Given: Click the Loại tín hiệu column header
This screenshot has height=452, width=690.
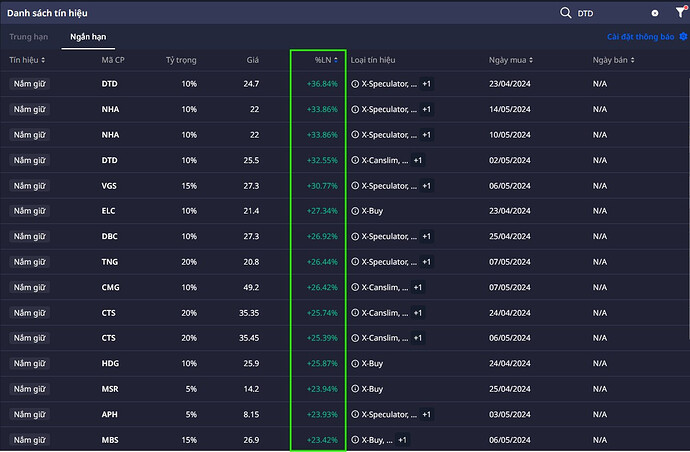Looking at the screenshot, I should pos(373,60).
